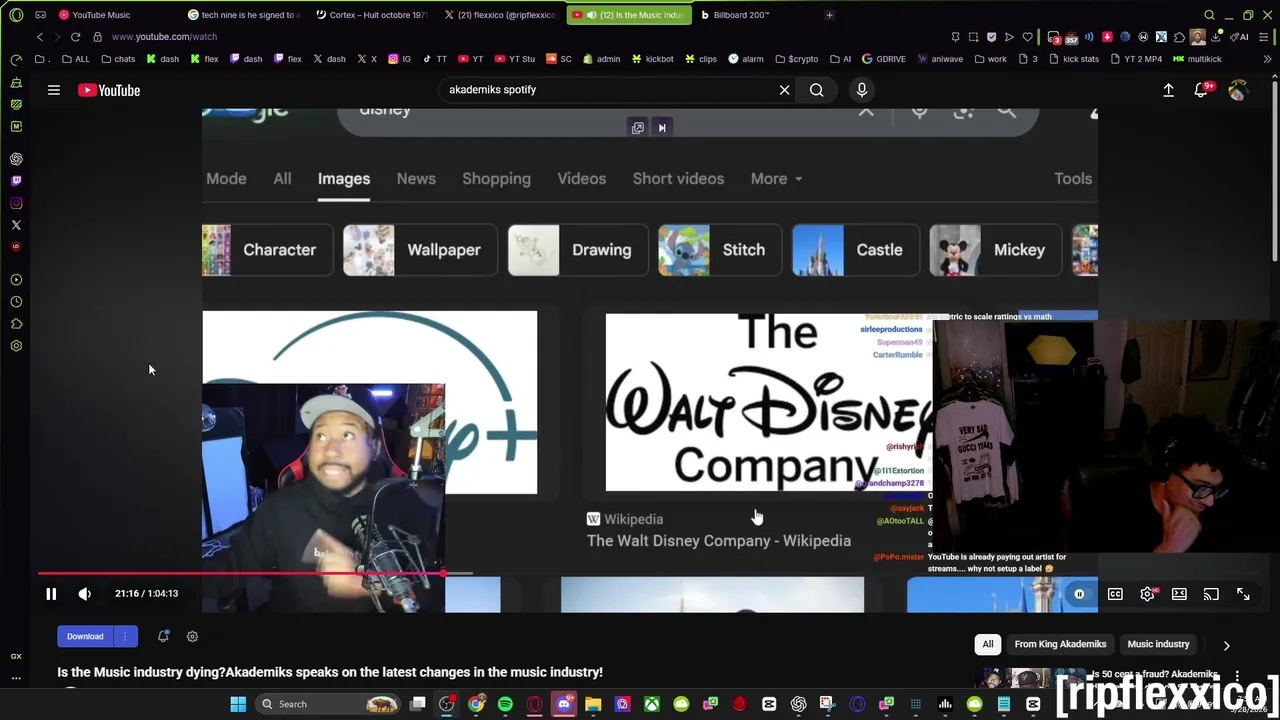This screenshot has width=1280, height=720.
Task: Enter fullscreen on the video player
Action: tap(1243, 594)
